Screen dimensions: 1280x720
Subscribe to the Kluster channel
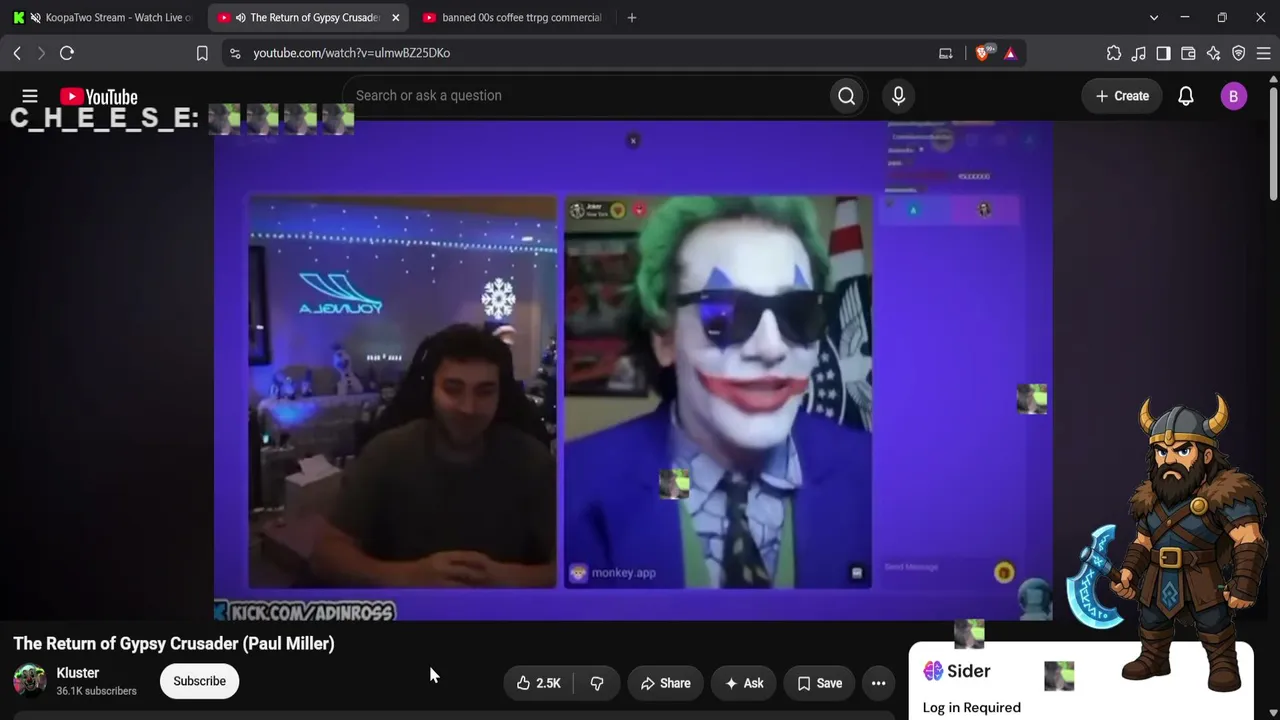click(x=199, y=681)
